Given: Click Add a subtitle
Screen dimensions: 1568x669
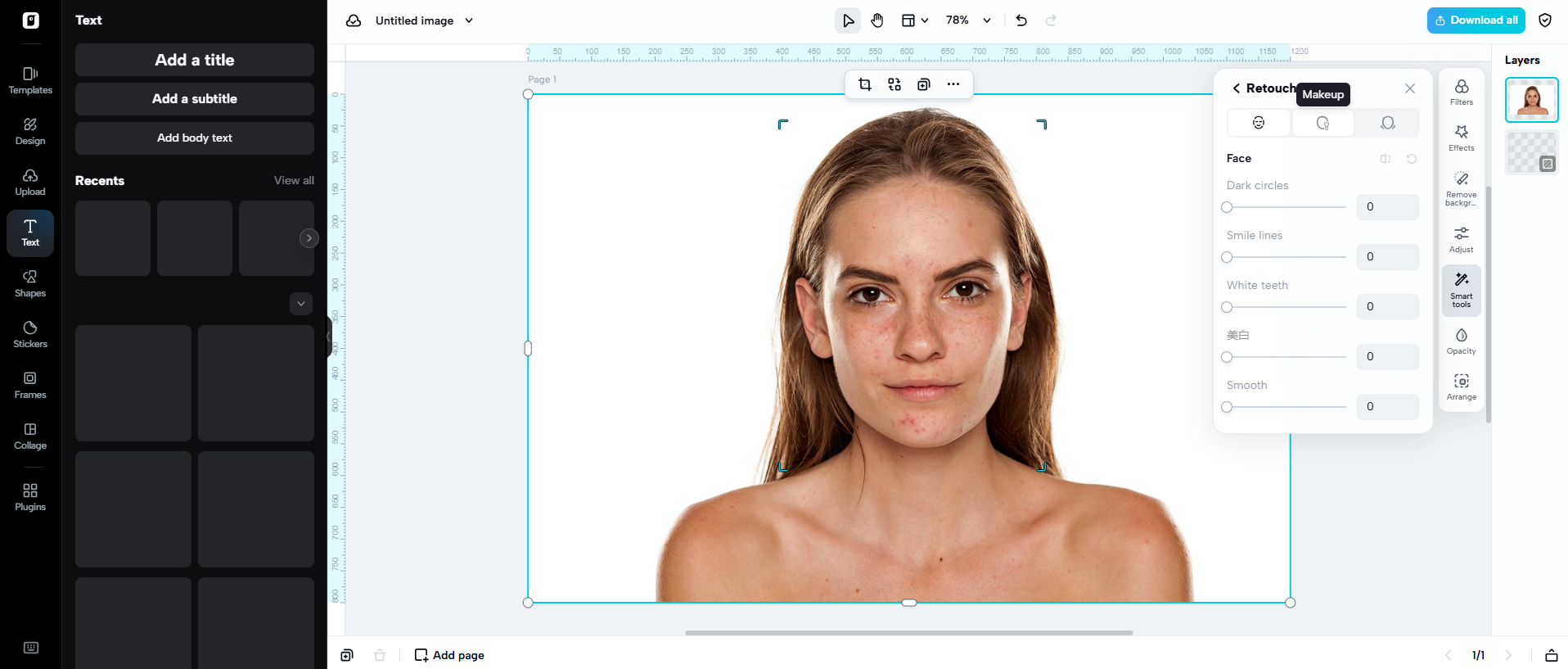Looking at the screenshot, I should (195, 99).
